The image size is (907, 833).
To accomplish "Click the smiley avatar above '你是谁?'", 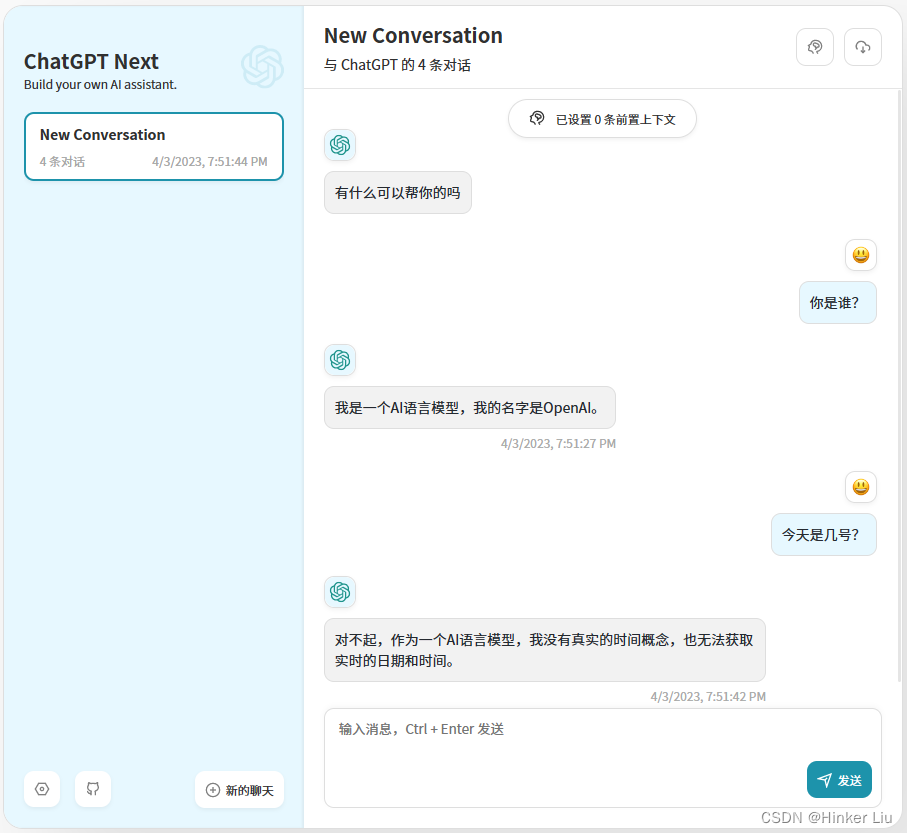I will pos(860,255).
